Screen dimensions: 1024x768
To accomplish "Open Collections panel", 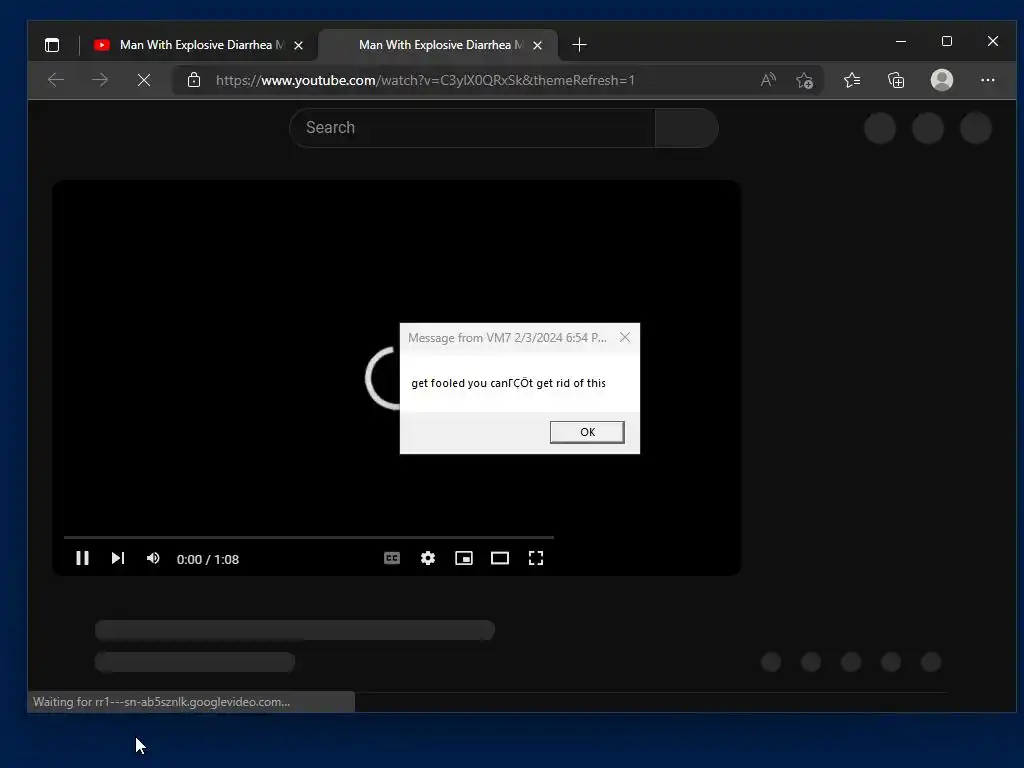I will pos(896,80).
